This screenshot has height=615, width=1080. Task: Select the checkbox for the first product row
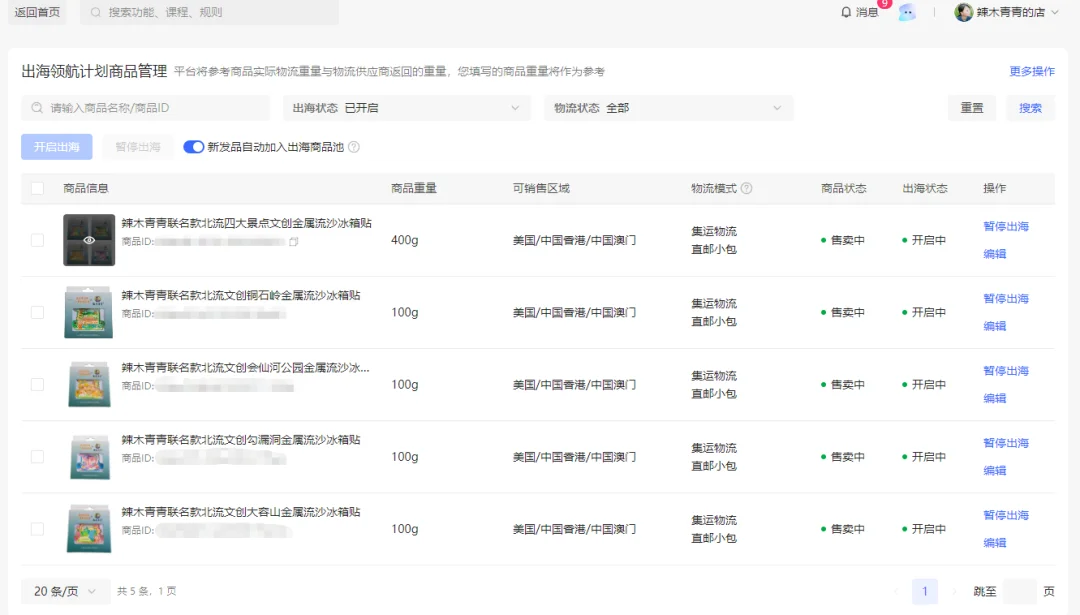pyautogui.click(x=37, y=239)
